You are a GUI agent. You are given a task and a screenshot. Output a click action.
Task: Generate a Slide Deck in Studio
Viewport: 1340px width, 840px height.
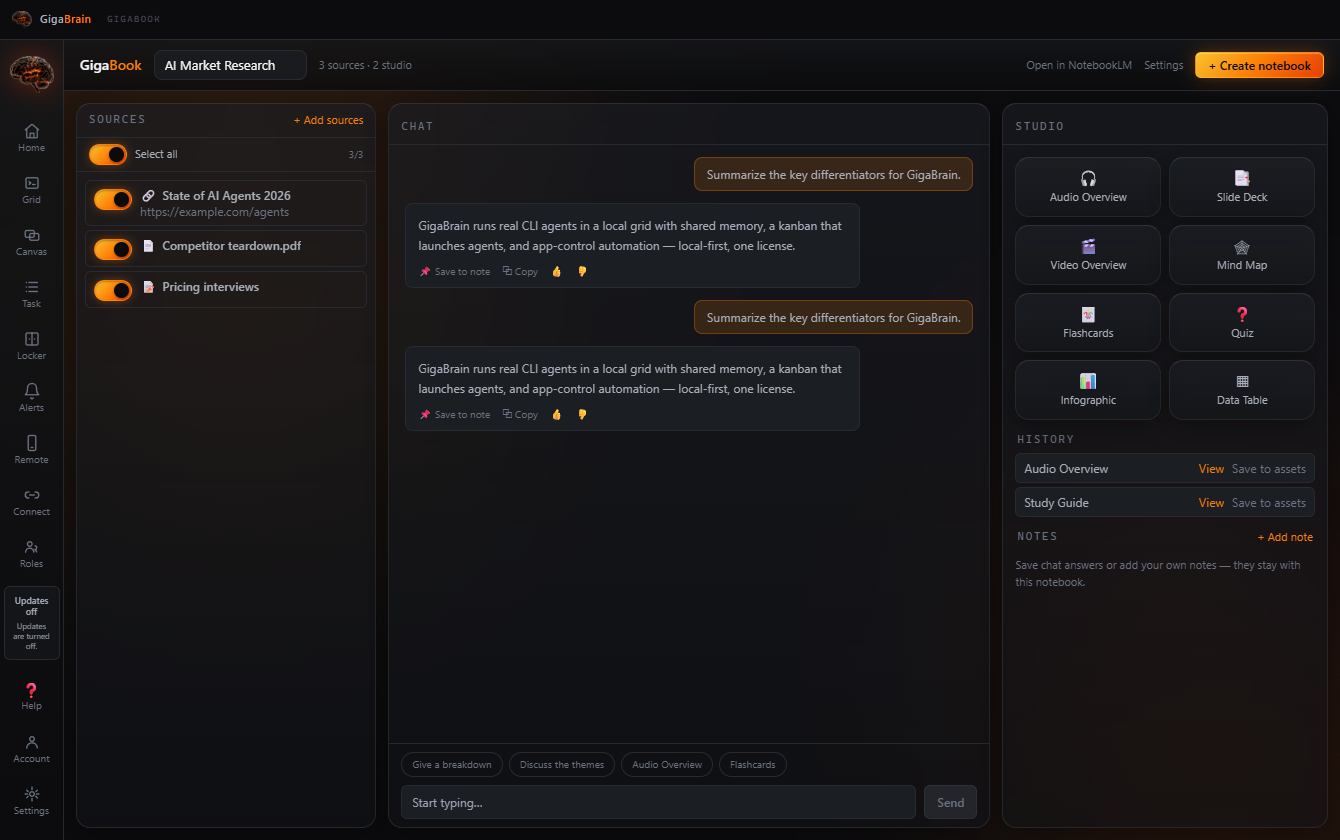tap(1242, 187)
